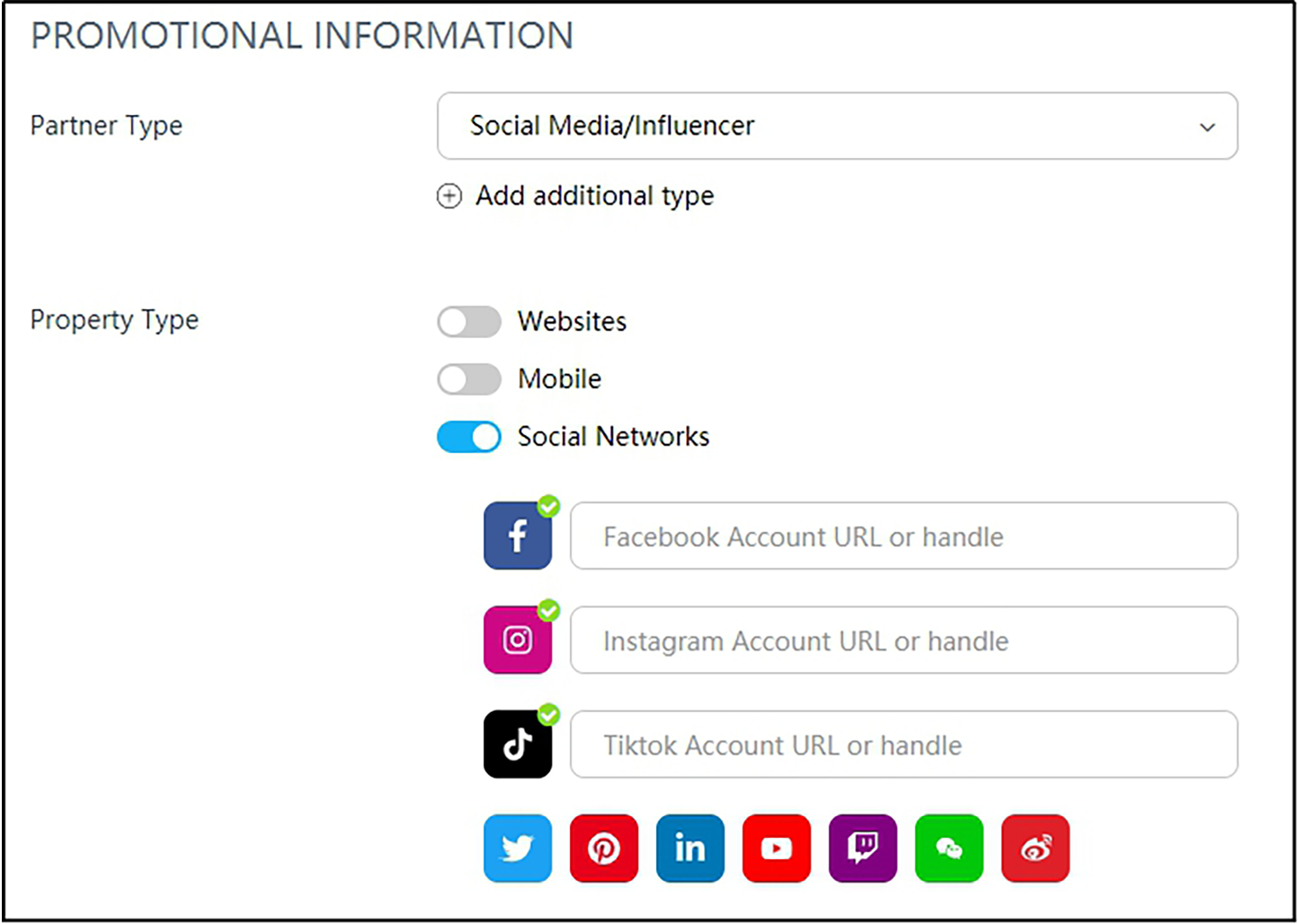Add the Twitter social network
Screen dimensions: 1298x924
[x=517, y=848]
